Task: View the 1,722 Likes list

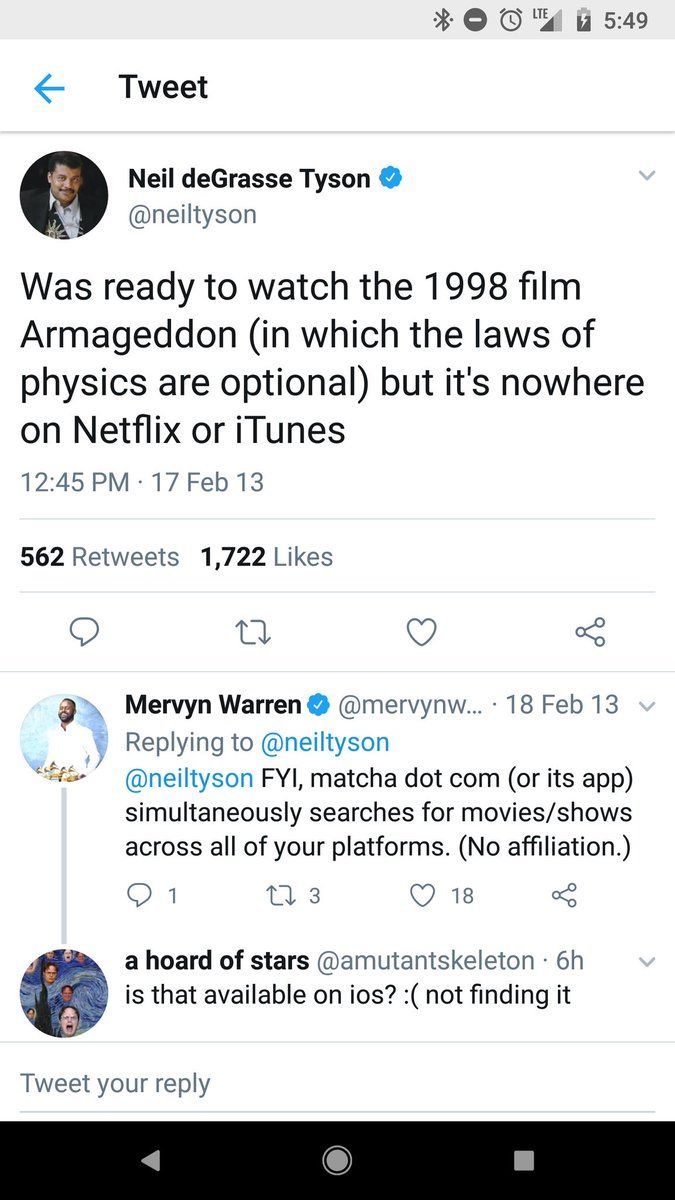Action: 267,557
